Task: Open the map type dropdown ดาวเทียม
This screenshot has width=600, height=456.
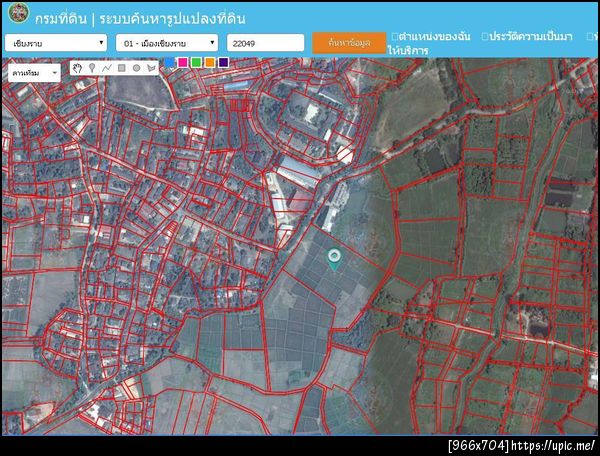Action: [x=34, y=73]
